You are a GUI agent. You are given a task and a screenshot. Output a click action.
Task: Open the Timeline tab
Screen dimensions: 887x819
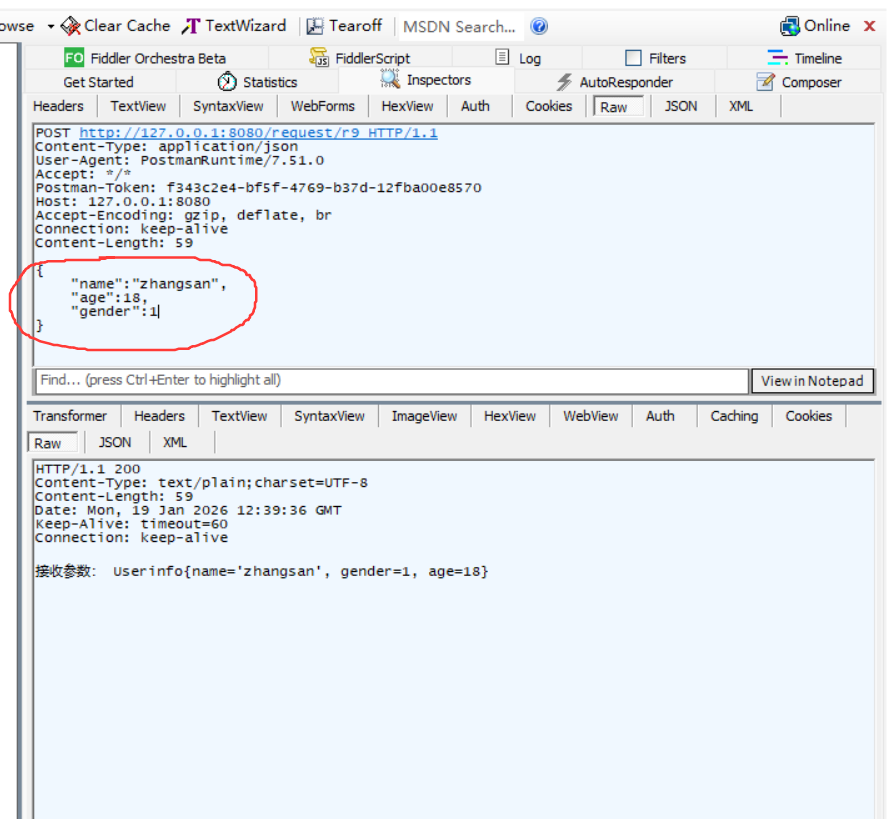tap(804, 58)
